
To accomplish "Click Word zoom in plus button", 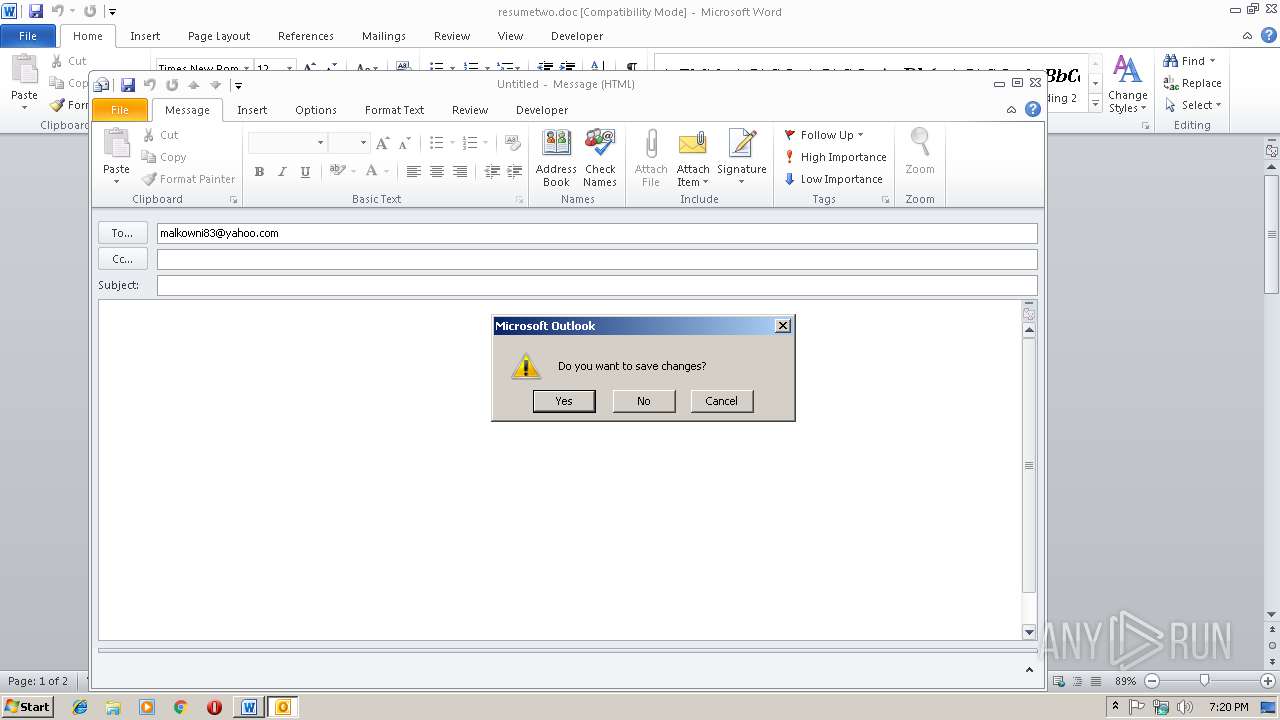I will click(1267, 681).
